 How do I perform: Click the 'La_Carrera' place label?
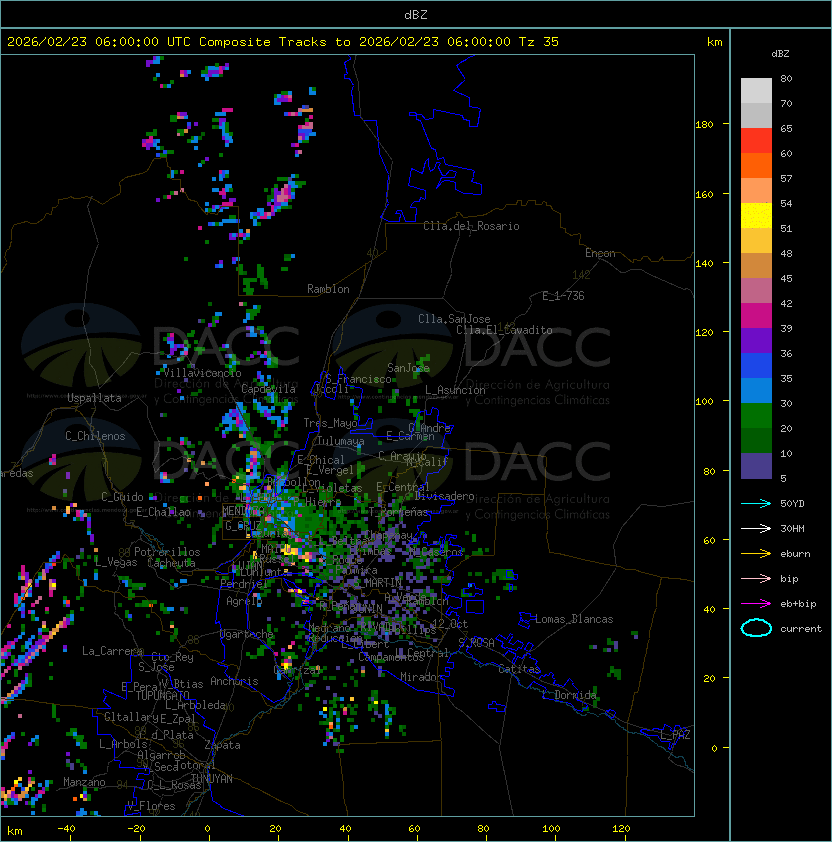[112, 651]
